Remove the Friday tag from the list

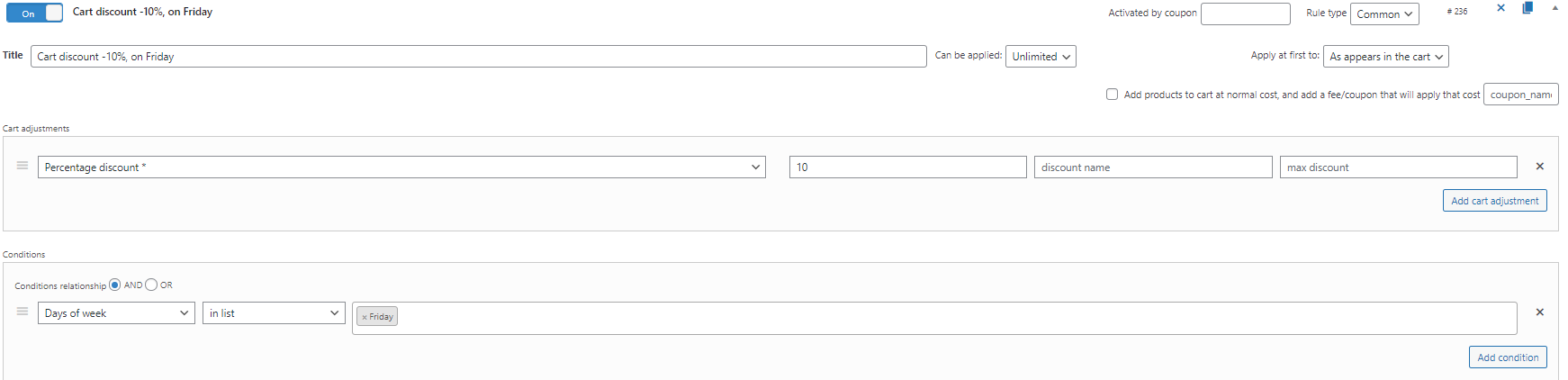tap(365, 317)
